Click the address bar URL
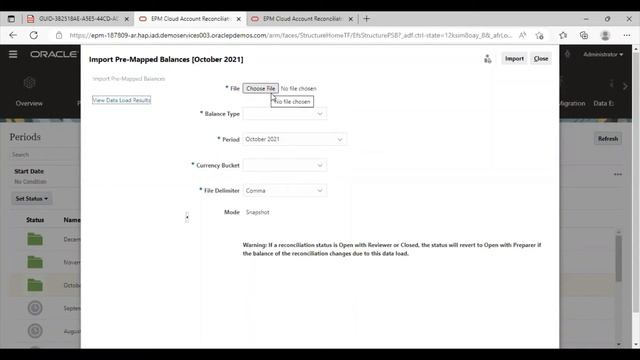Screen dimensions: 640x360 (290, 36)
